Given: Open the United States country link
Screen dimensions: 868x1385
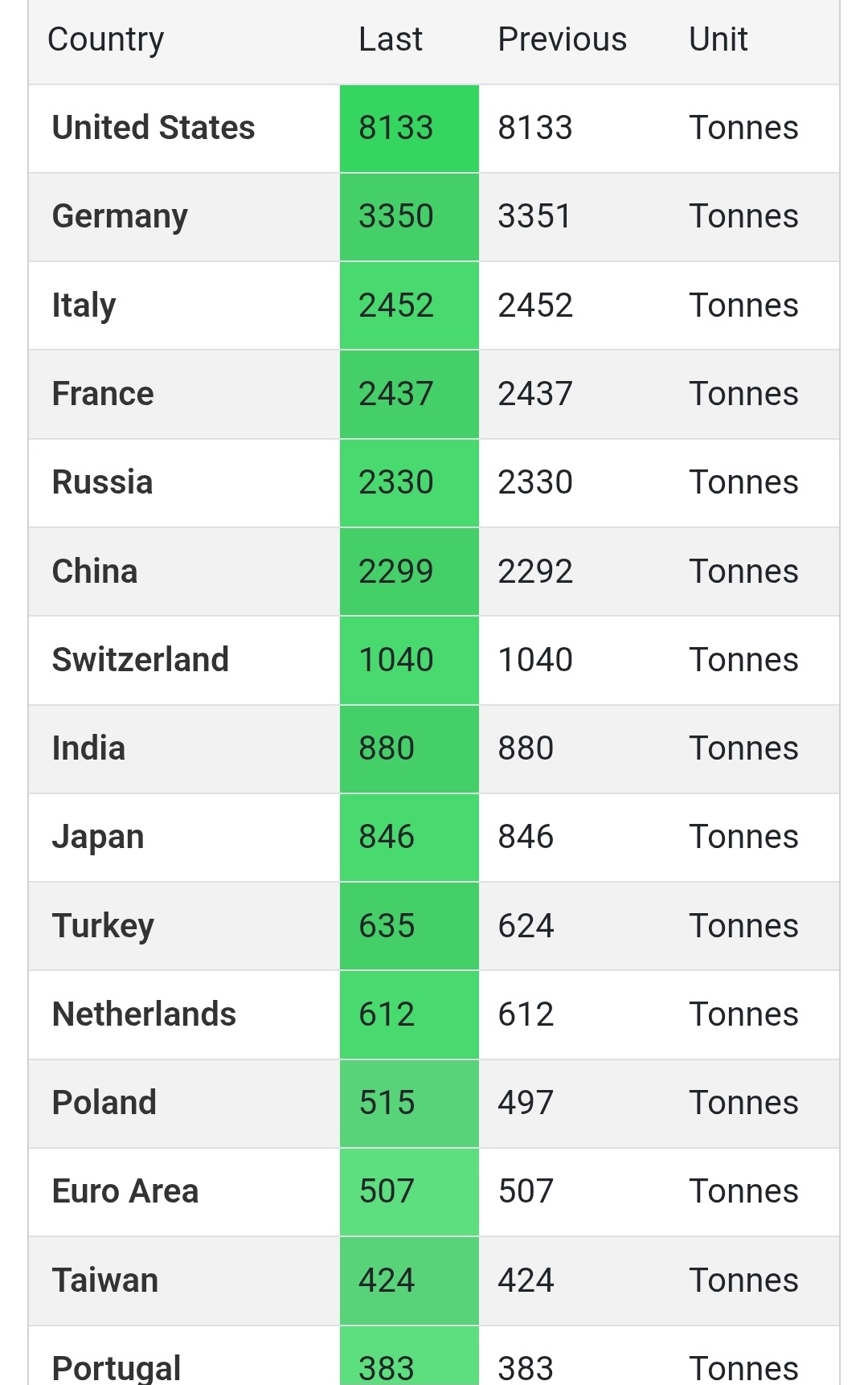Looking at the screenshot, I should (154, 128).
